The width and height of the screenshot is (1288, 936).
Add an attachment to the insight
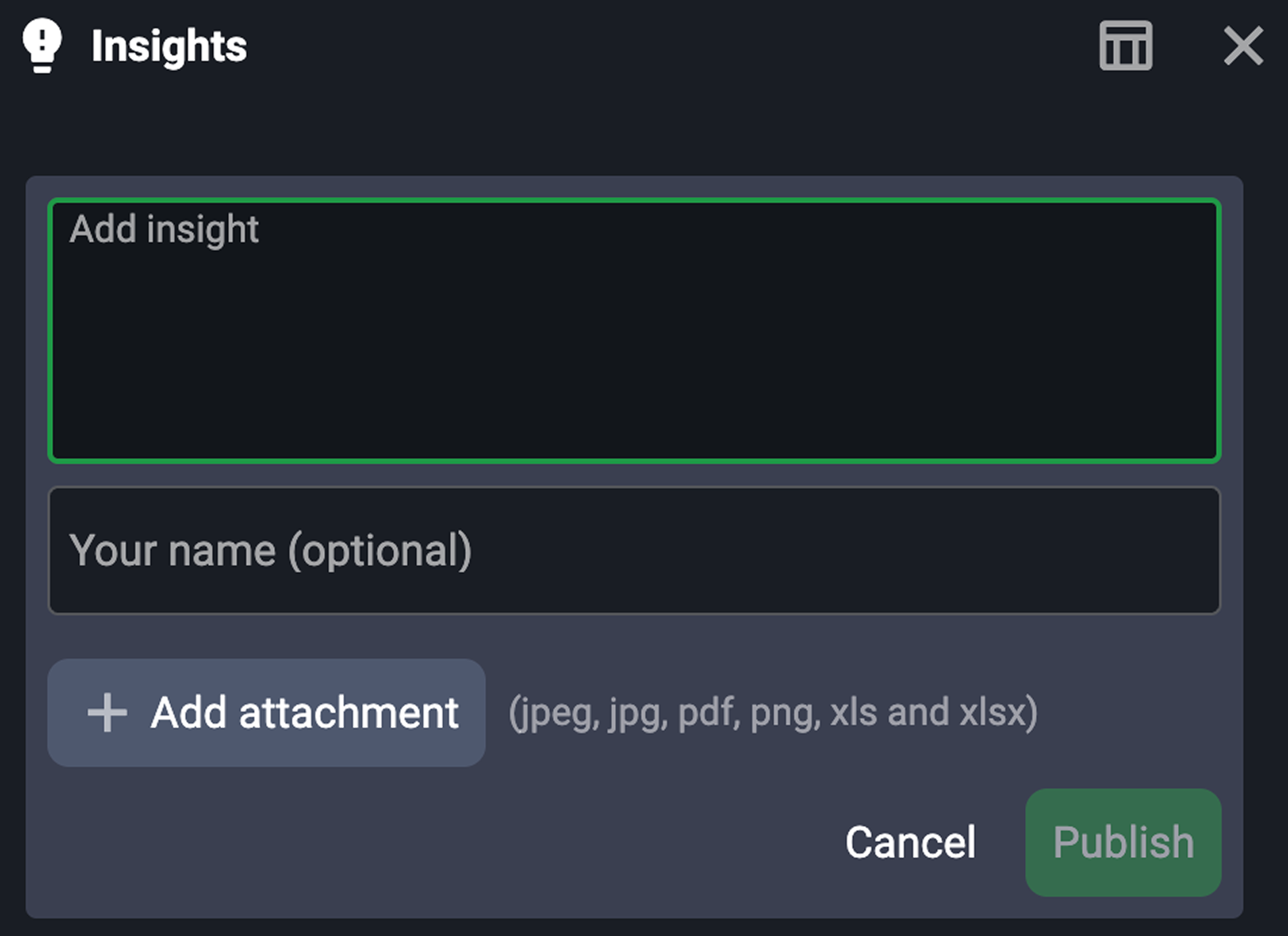(267, 711)
